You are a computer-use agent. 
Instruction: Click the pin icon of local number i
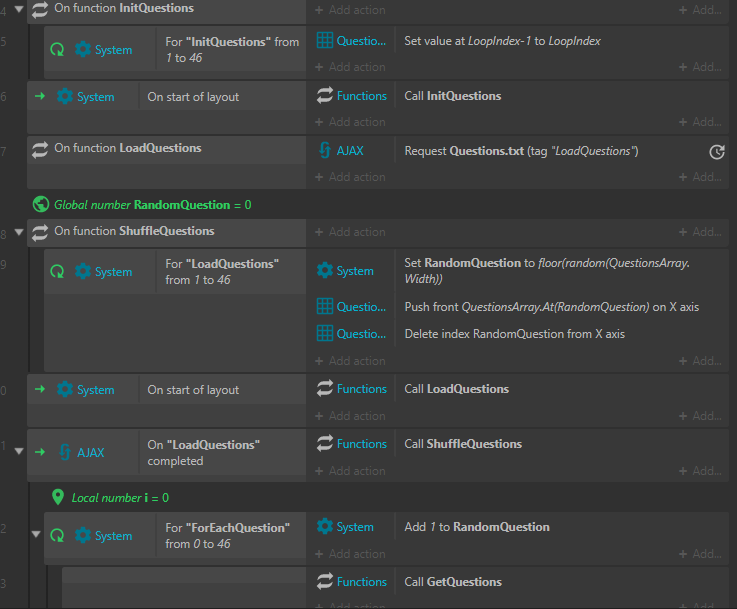[x=58, y=497]
